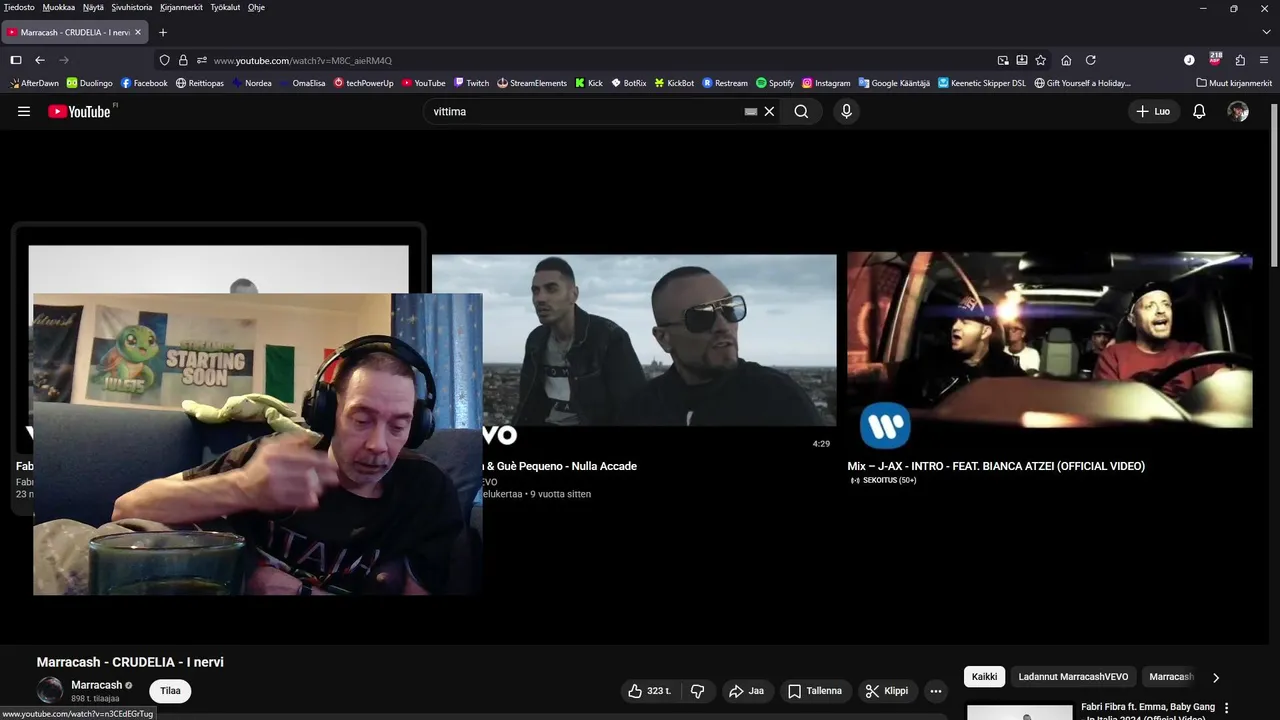Open YouTube notifications bell
The width and height of the screenshot is (1280, 720).
click(x=1199, y=111)
